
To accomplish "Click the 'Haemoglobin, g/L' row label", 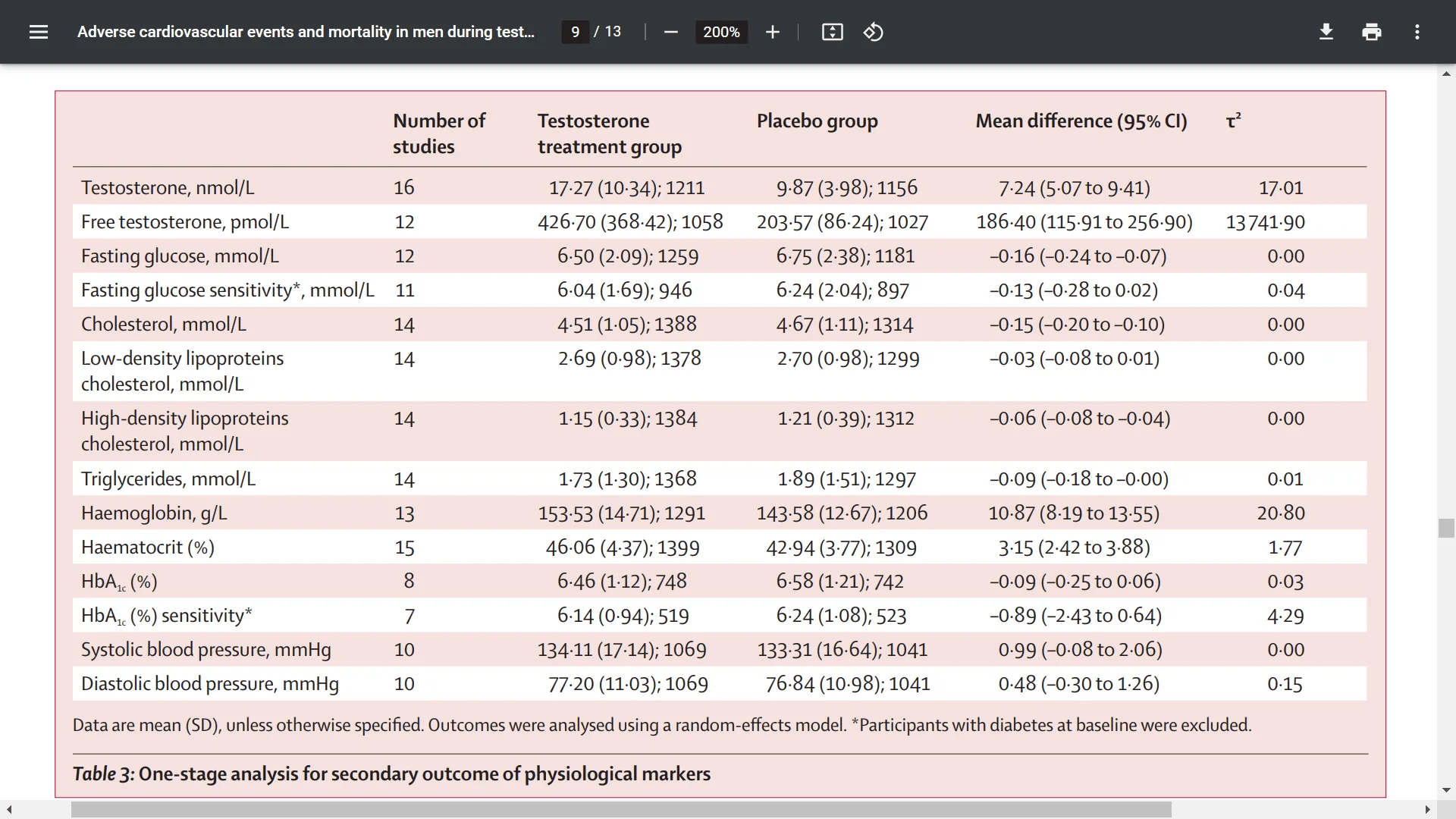I will coord(154,513).
